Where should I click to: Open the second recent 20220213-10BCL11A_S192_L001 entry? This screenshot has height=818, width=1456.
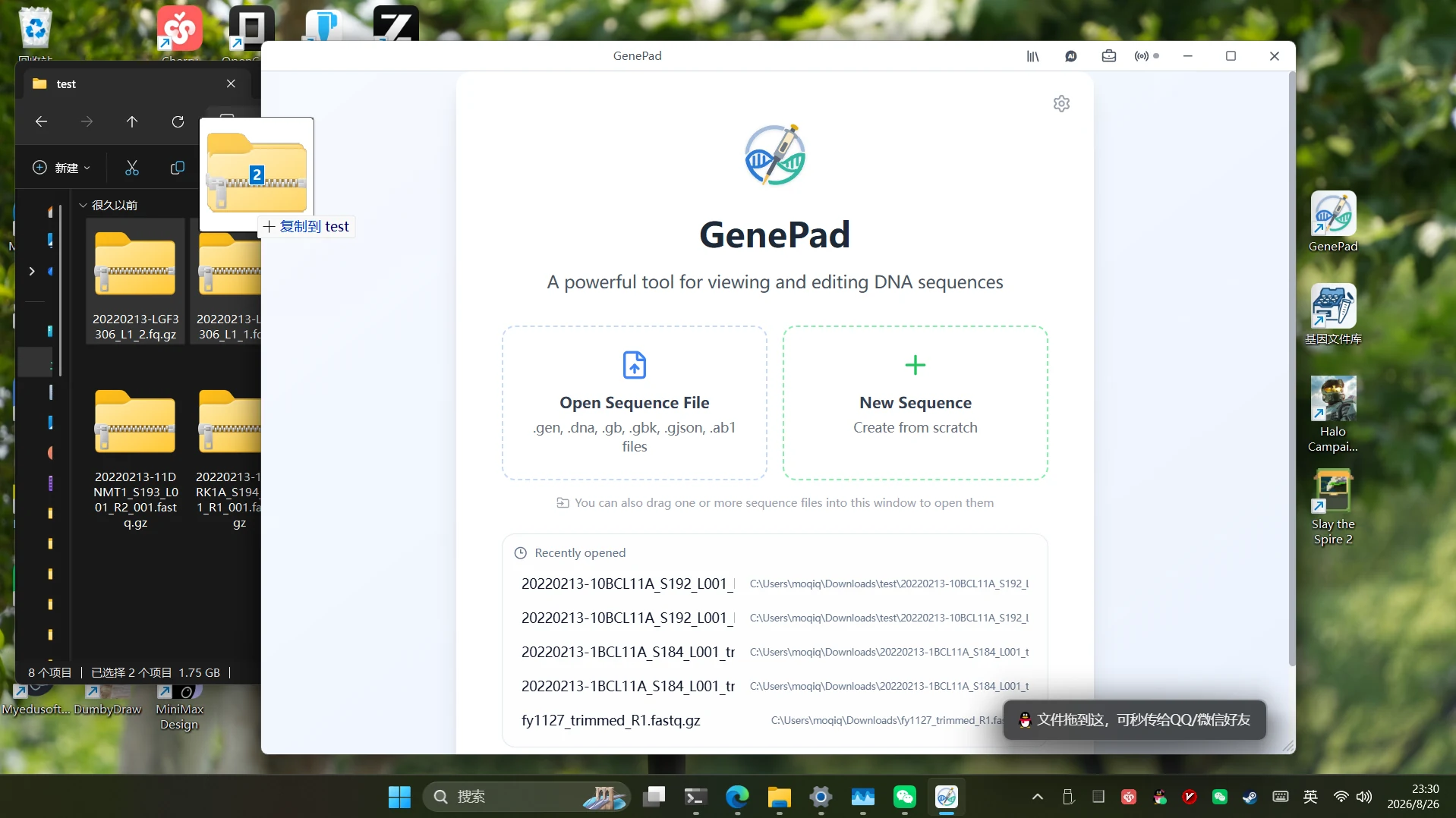tap(774, 618)
